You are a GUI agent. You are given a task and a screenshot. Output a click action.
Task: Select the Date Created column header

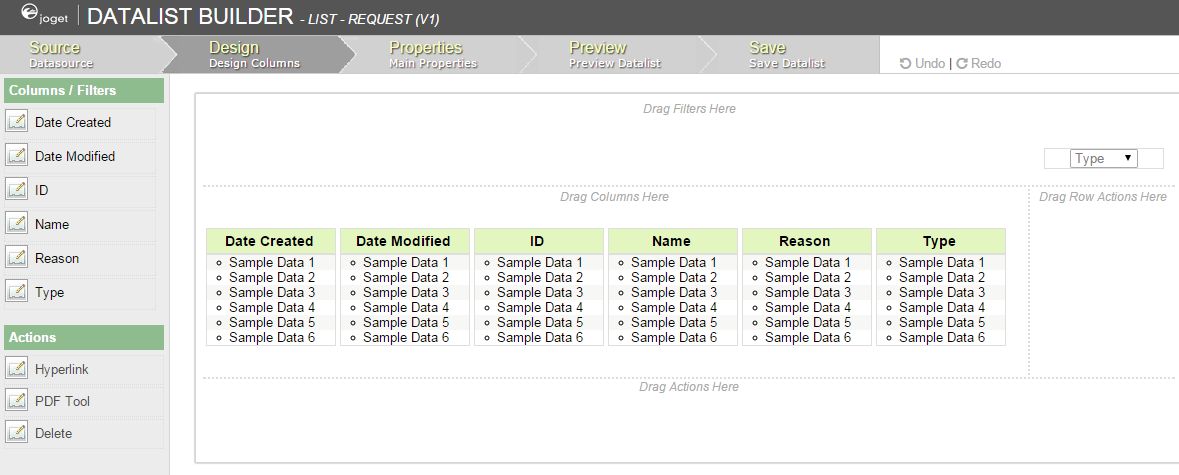pyautogui.click(x=269, y=241)
